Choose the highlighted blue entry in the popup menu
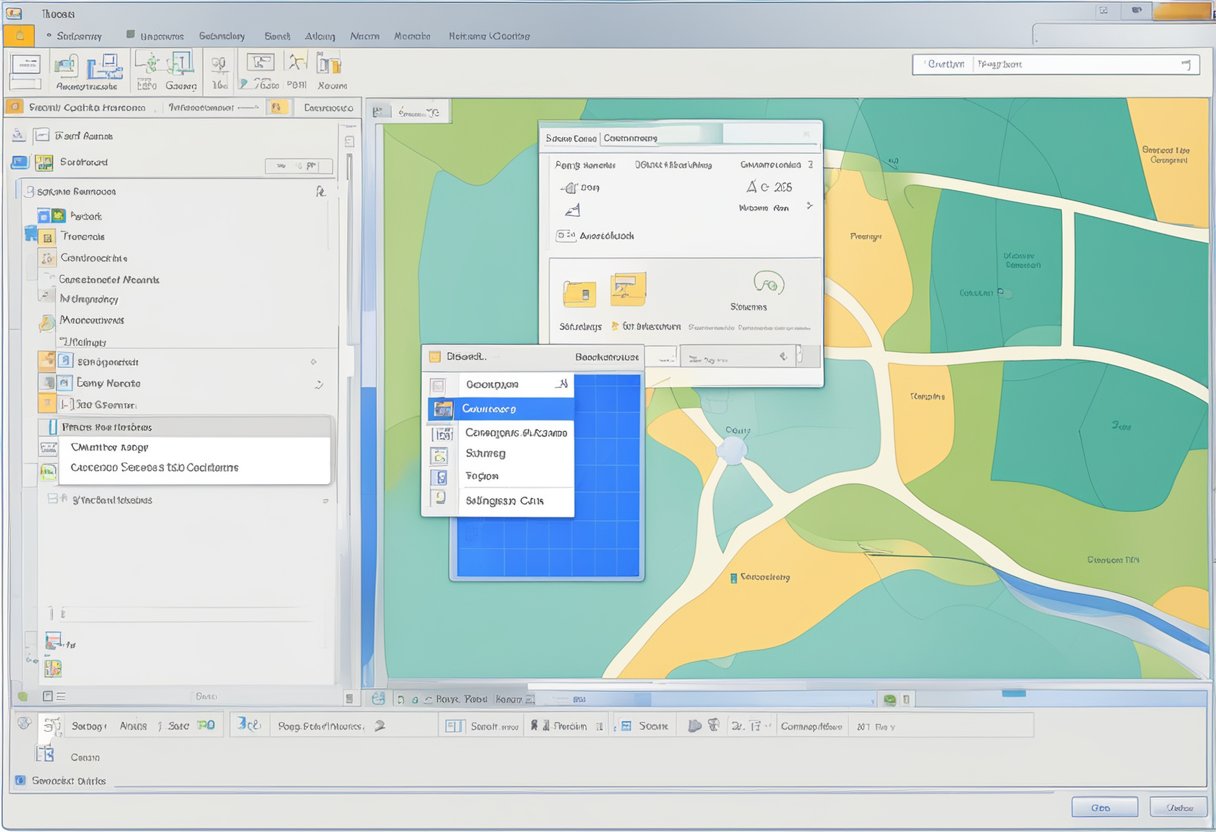Viewport: 1216px width, 832px height. [500, 409]
